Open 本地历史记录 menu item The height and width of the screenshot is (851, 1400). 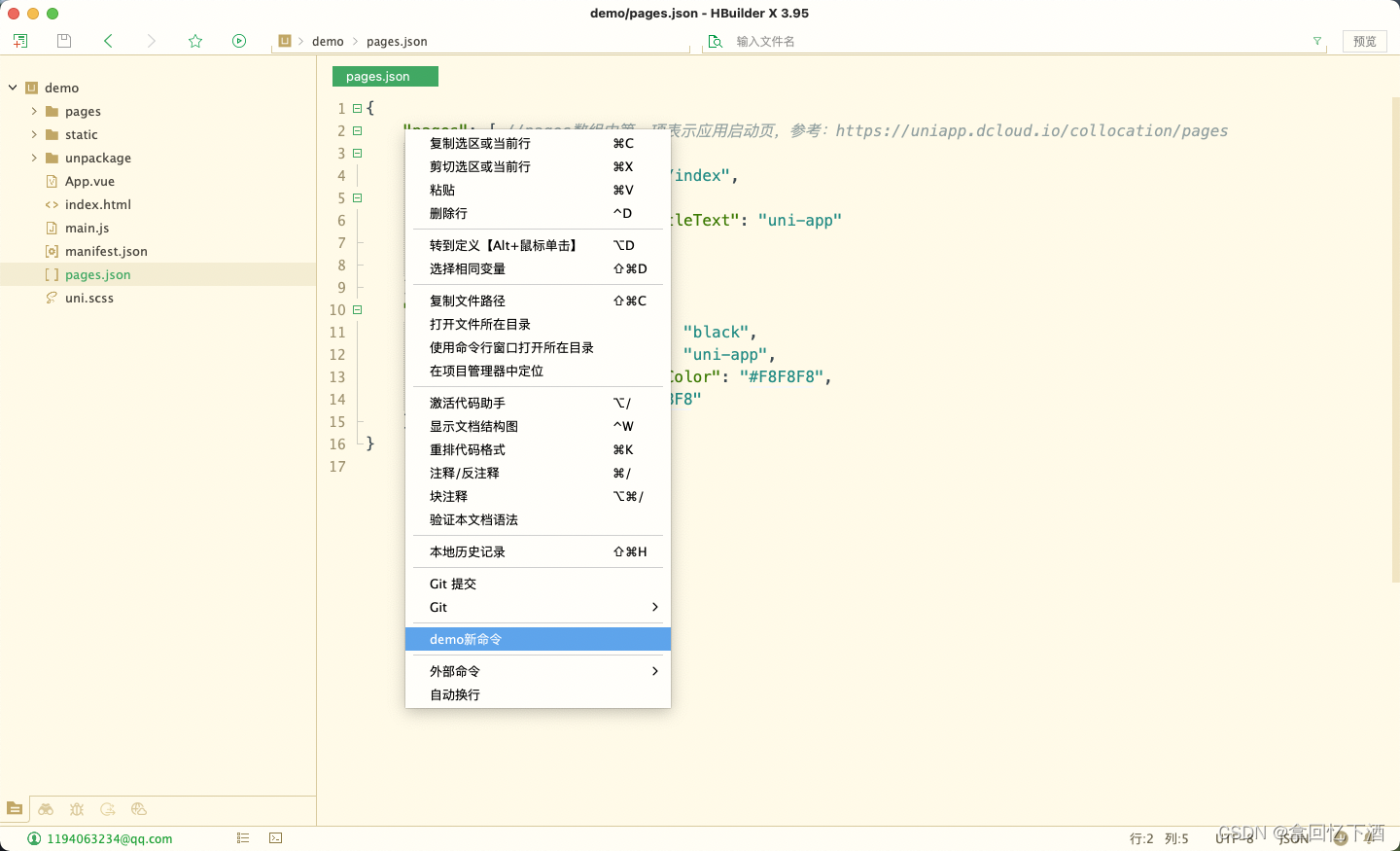point(538,551)
